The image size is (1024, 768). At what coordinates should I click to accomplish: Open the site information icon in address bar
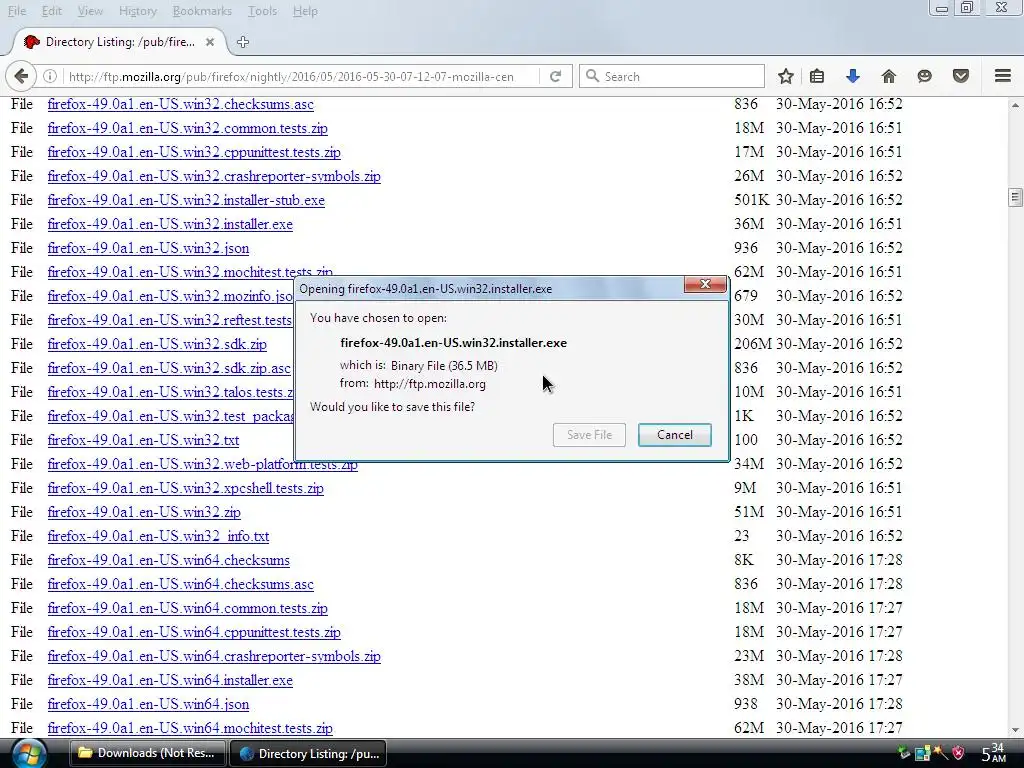click(50, 76)
